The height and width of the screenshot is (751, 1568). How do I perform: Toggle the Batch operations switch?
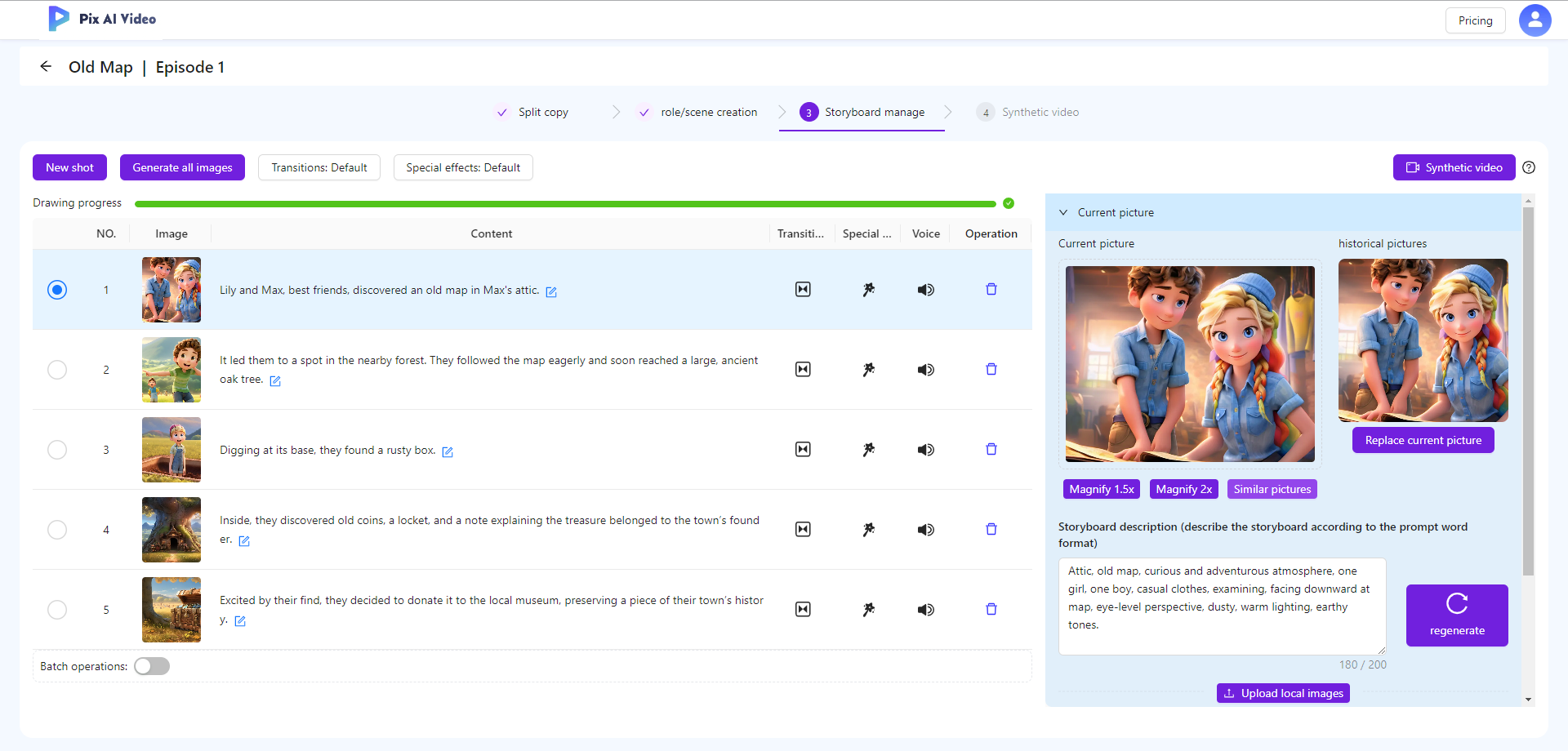pos(152,666)
